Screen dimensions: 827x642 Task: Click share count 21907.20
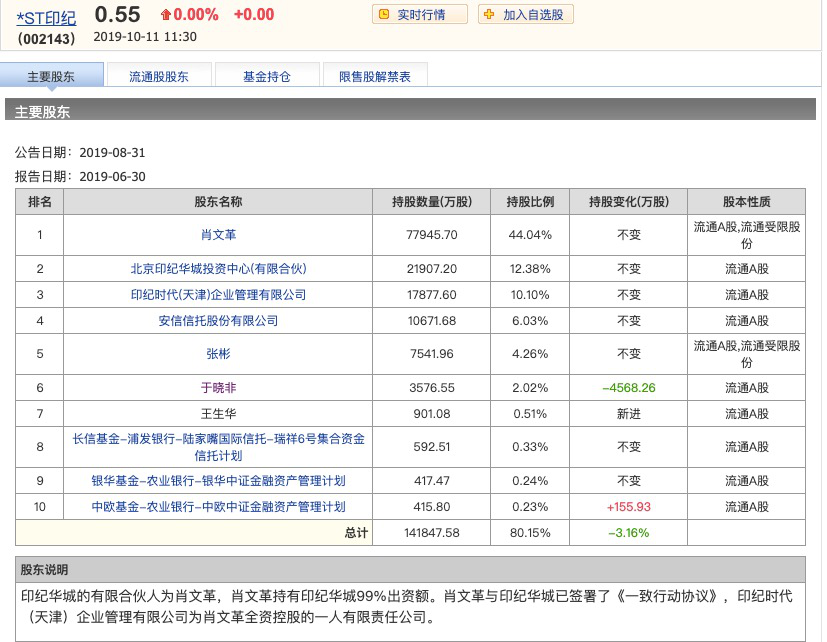click(431, 269)
